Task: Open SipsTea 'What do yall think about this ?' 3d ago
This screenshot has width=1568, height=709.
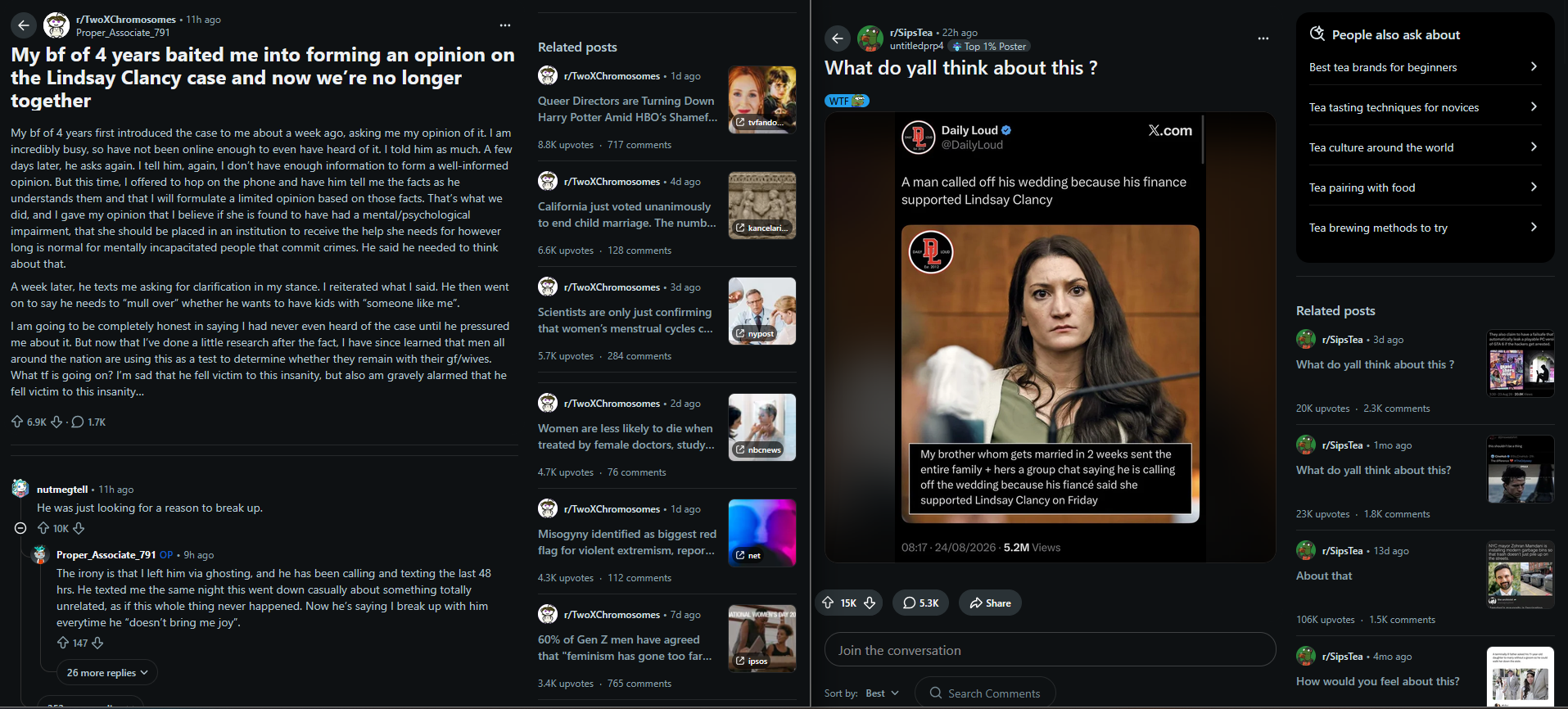Action: pyautogui.click(x=1376, y=364)
